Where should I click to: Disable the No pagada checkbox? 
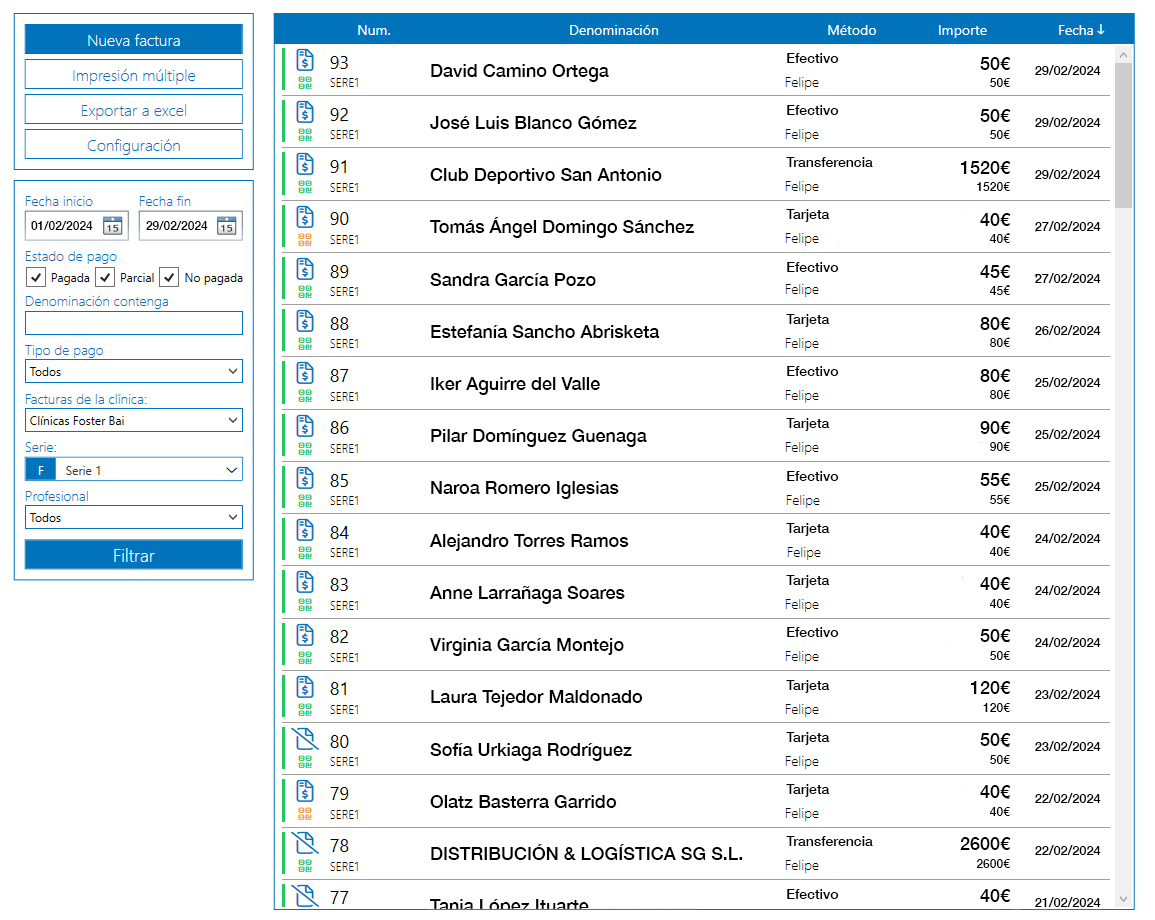tap(170, 278)
